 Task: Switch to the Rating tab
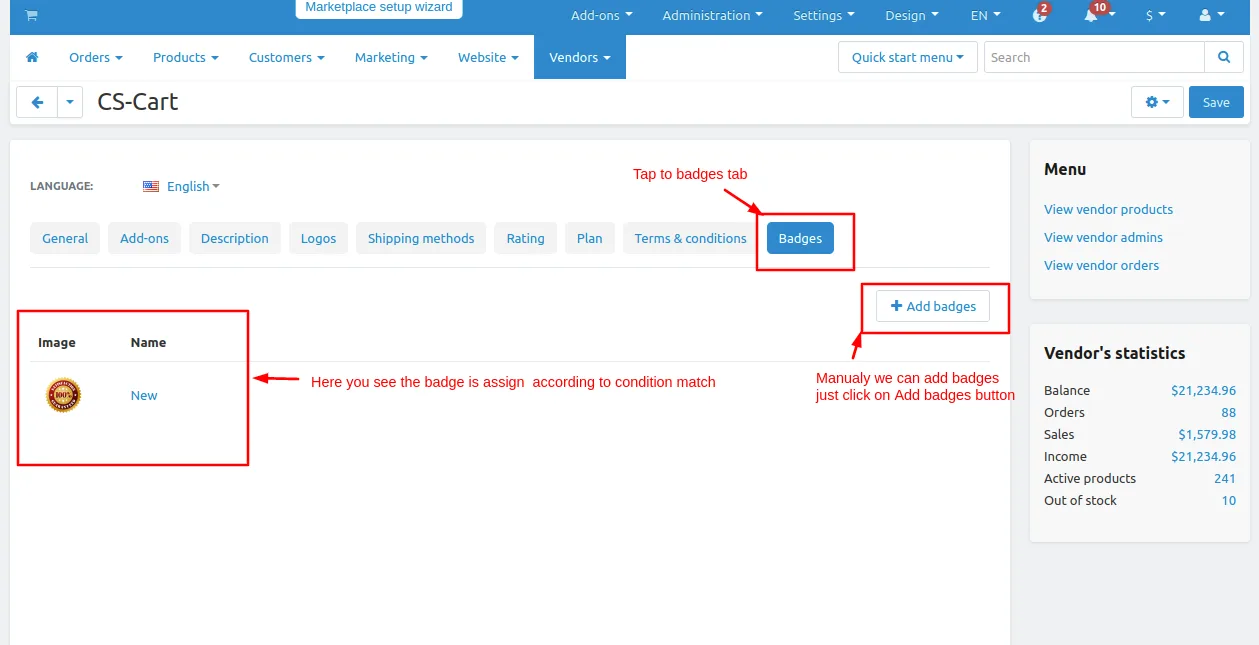525,238
